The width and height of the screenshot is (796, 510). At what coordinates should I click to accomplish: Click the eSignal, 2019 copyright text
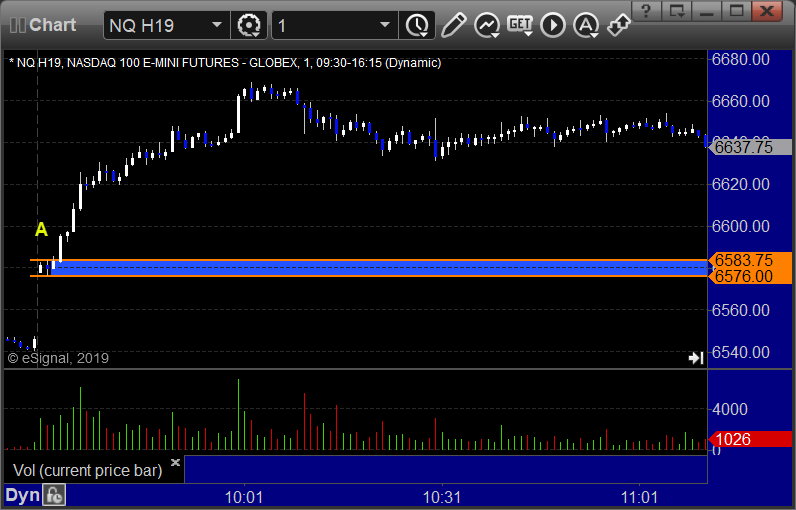[58, 358]
